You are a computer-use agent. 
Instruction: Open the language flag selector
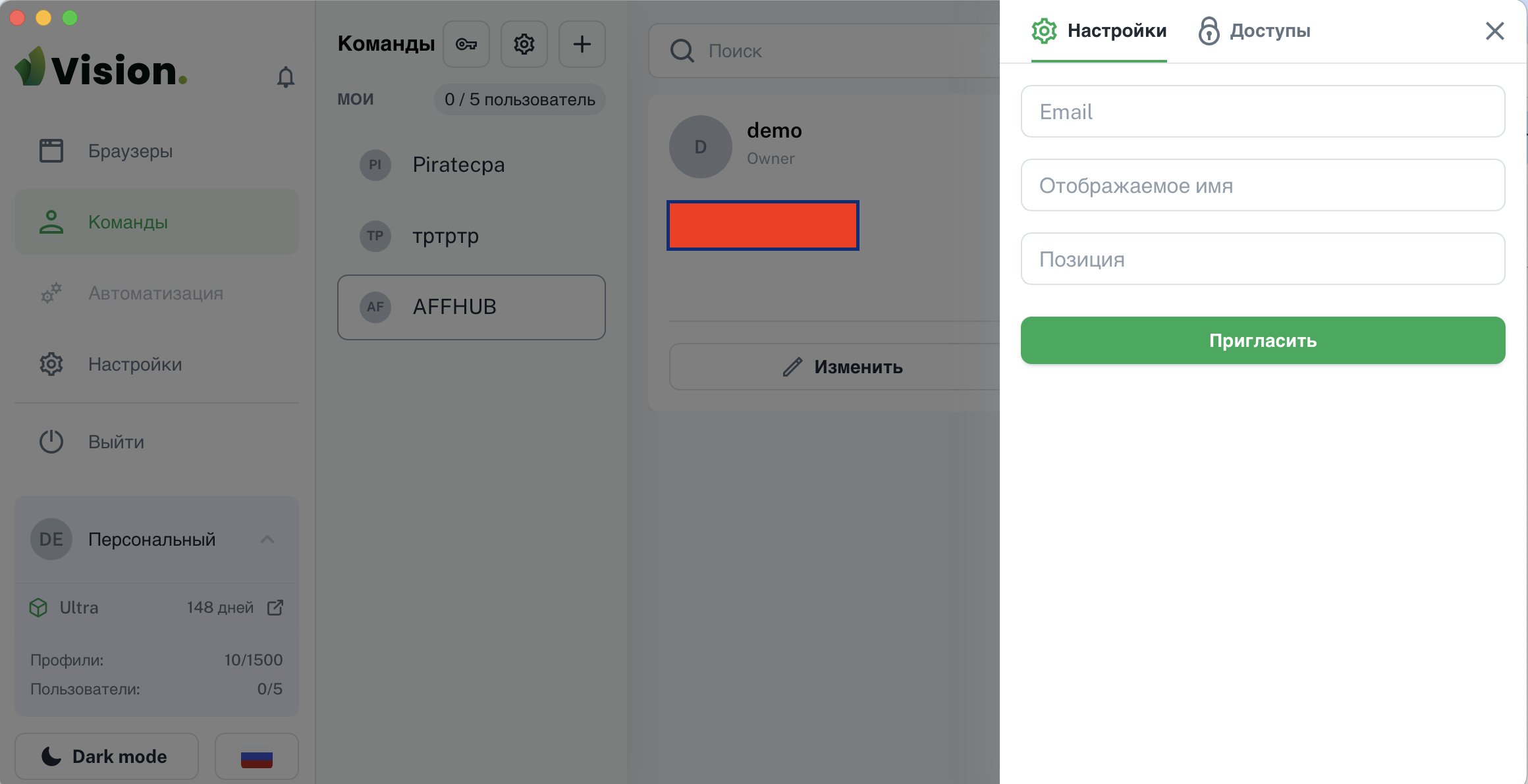pyautogui.click(x=257, y=756)
